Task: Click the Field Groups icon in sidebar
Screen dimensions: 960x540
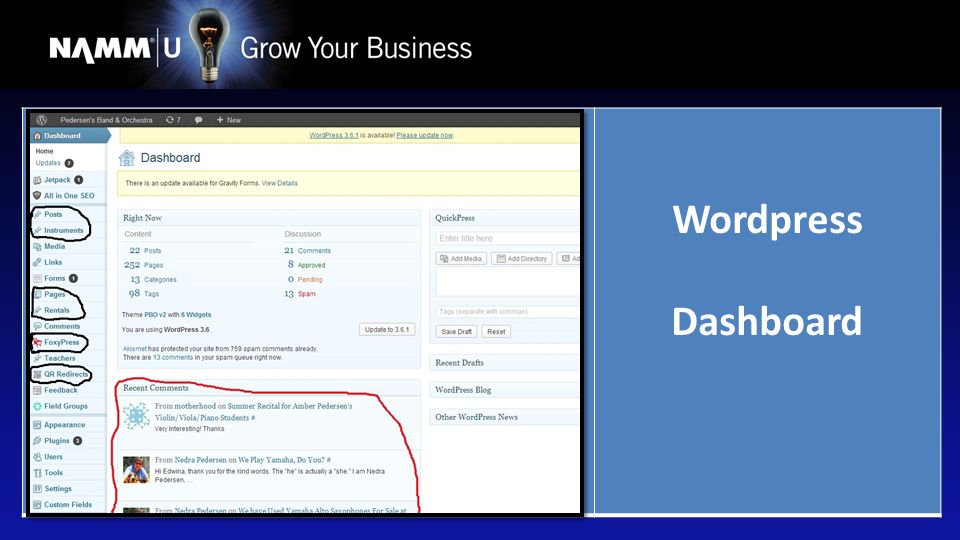Action: (37, 406)
